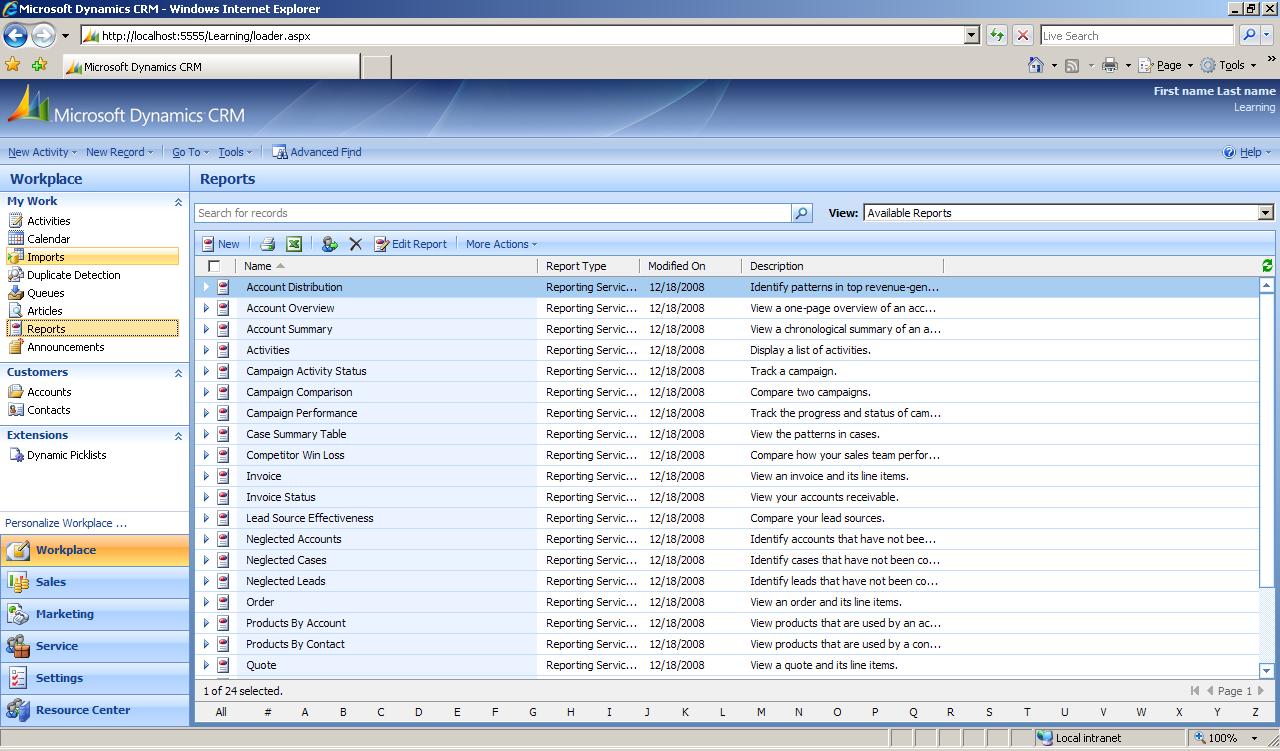1280x751 pixels.
Task: Collapse the My Work section
Action: [178, 202]
